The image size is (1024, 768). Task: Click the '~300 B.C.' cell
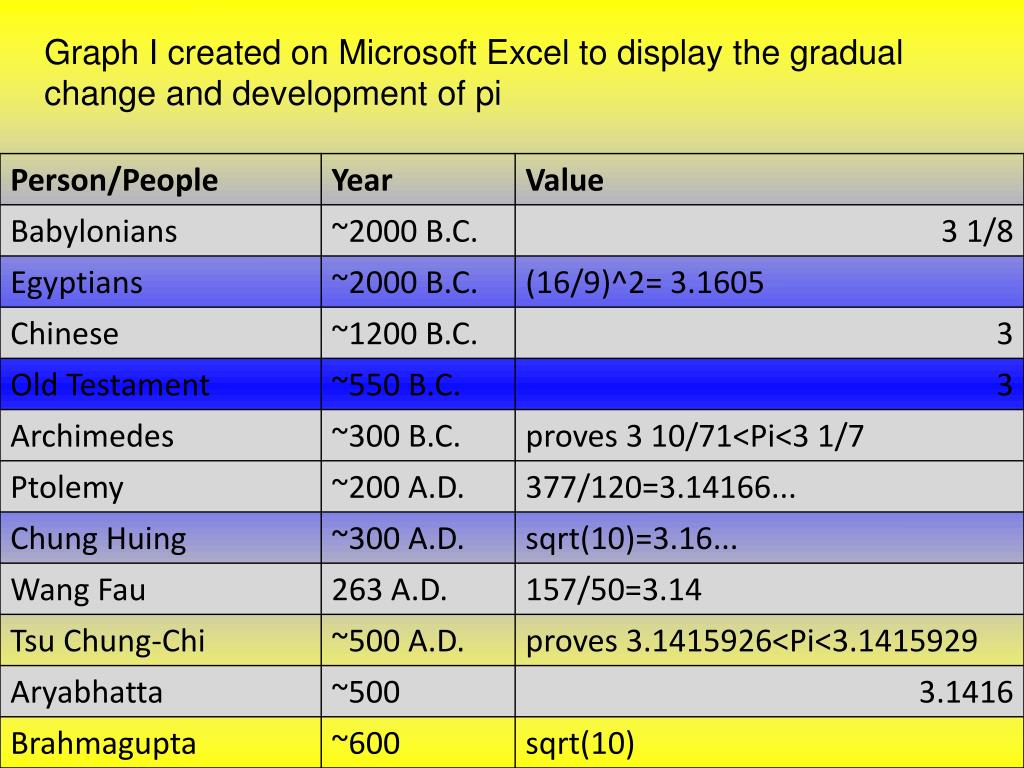(x=418, y=436)
